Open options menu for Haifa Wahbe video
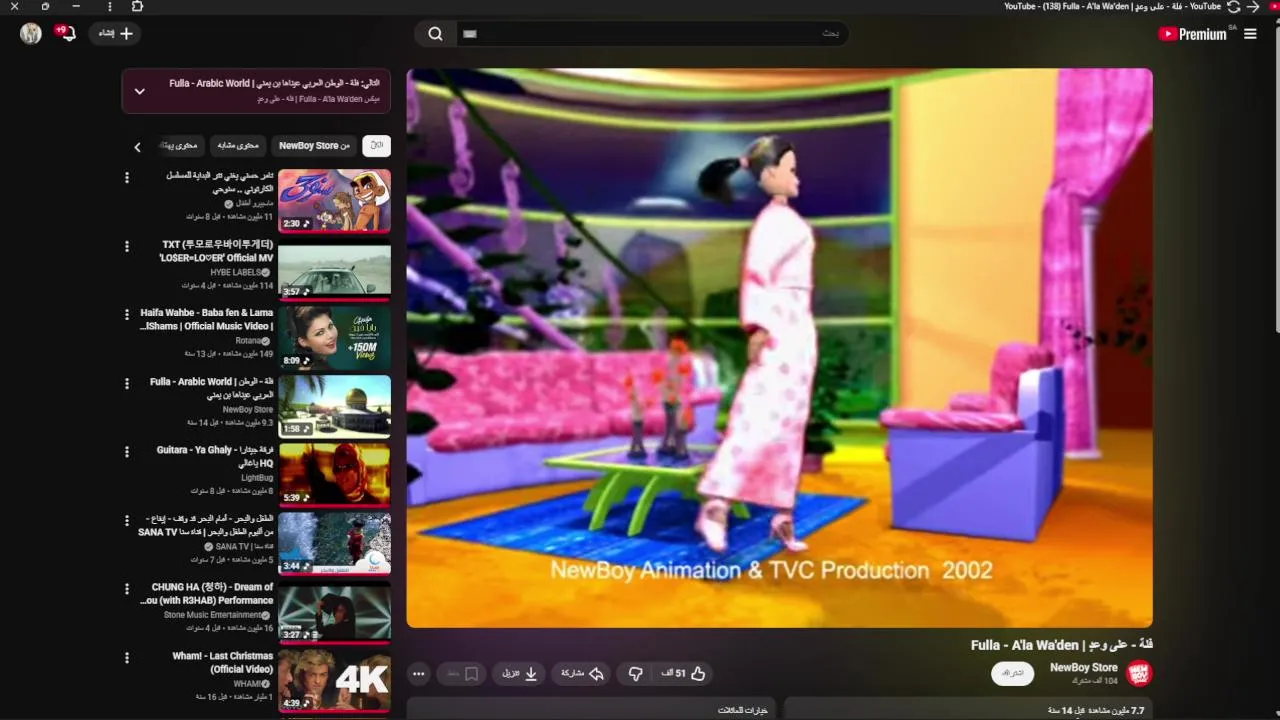This screenshot has height=720, width=1280. click(x=127, y=315)
